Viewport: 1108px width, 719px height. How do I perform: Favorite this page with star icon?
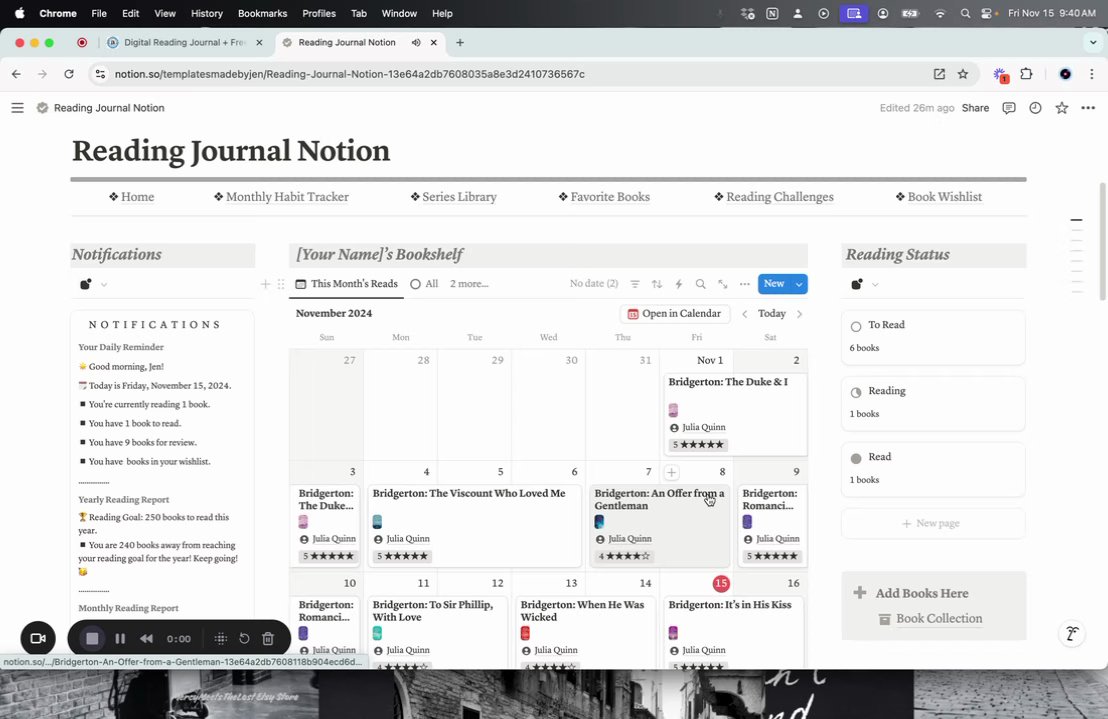point(1061,108)
